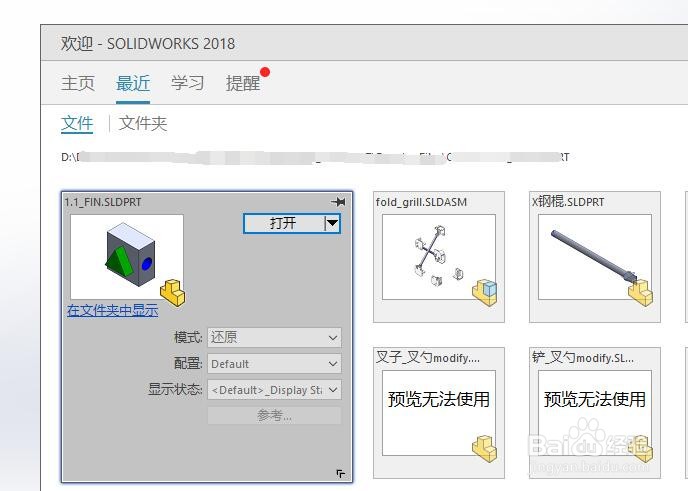Open the 铲_叉勺modify.SL... file card
Image resolution: width=688 pixels, height=491 pixels.
(x=595, y=413)
